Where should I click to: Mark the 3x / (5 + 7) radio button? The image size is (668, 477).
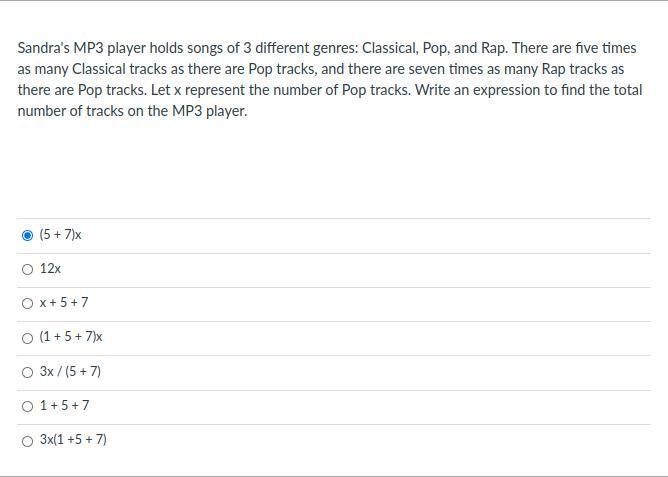(x=27, y=372)
